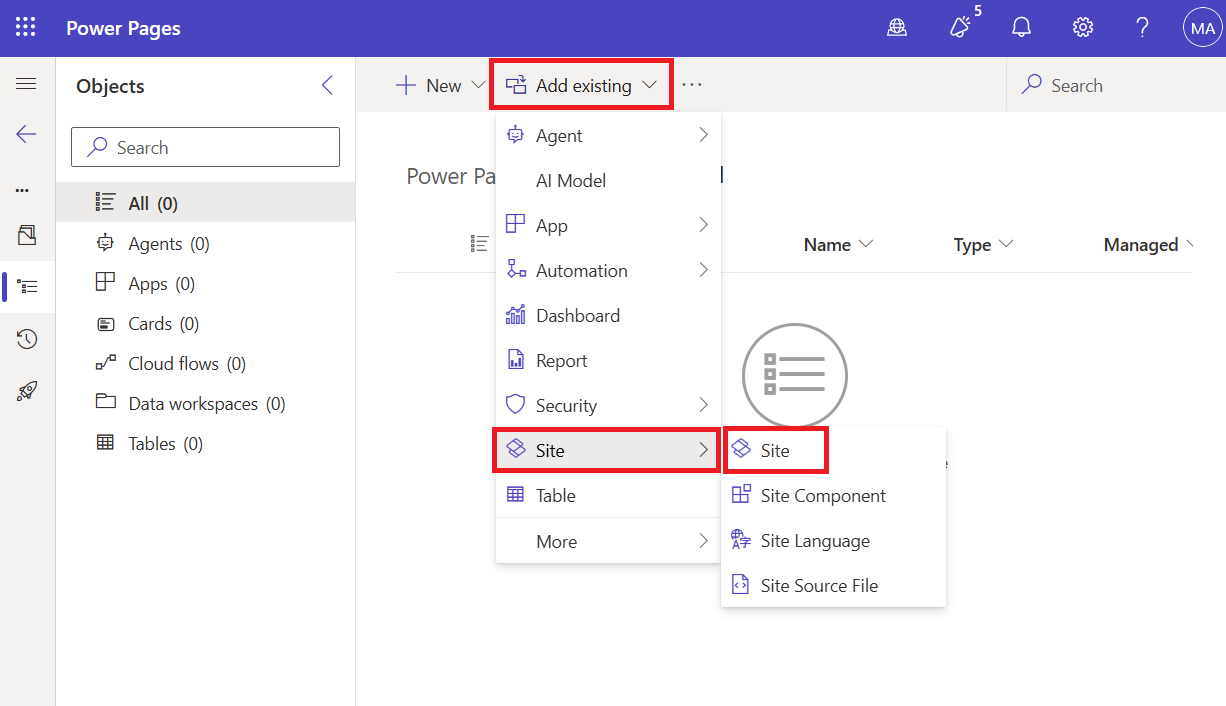The image size is (1226, 706).
Task: Open announcements megaphone with 5 badge
Action: tap(958, 27)
